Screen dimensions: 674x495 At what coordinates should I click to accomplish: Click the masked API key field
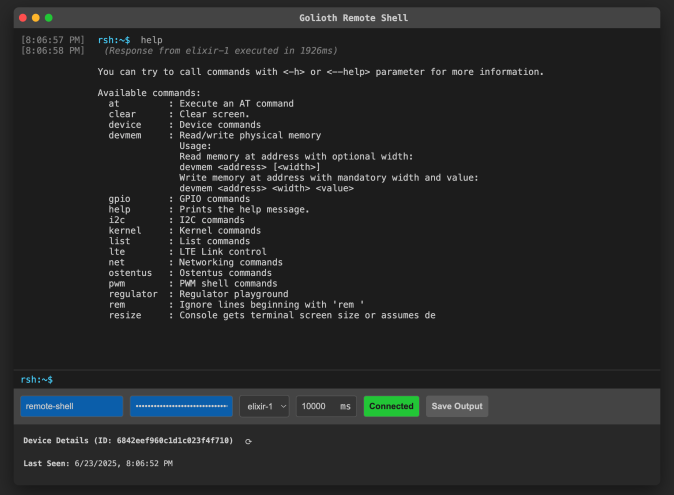(181, 406)
